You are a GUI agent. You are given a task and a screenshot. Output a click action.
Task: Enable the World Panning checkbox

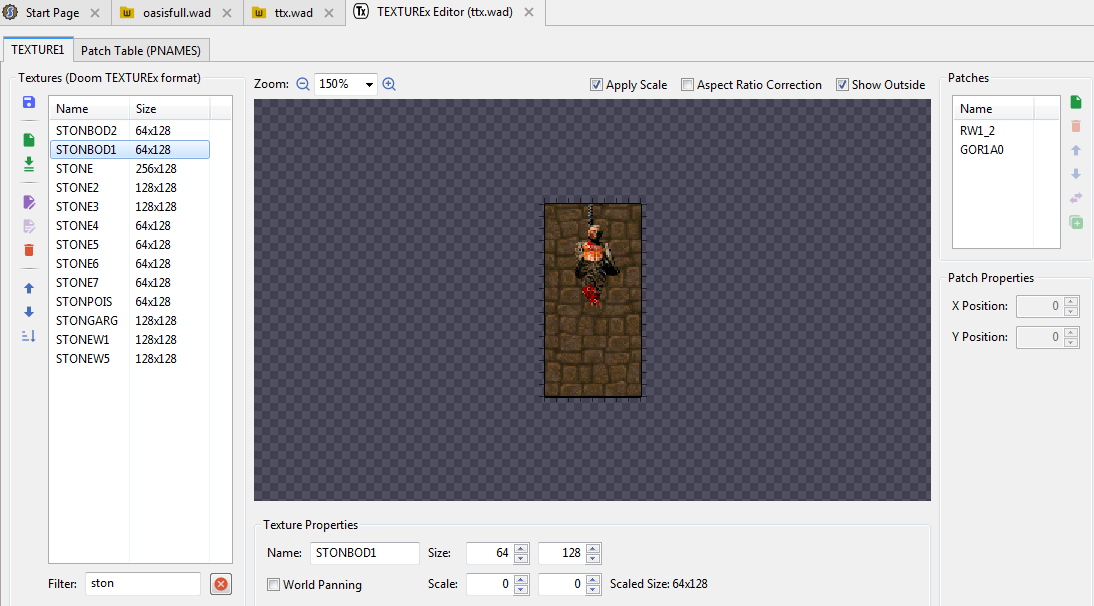pyautogui.click(x=274, y=584)
